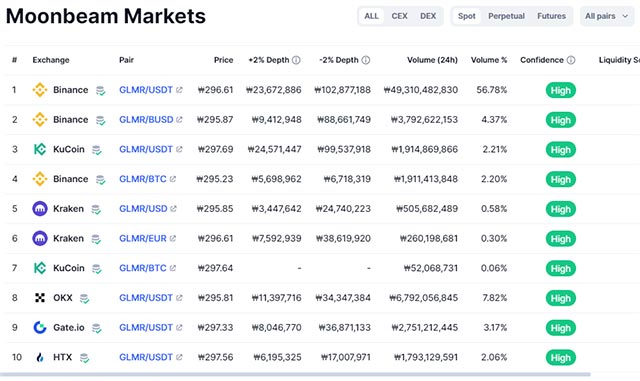This screenshot has width=640, height=381.
Task: Sort by the Pair column header
Action: point(127,60)
